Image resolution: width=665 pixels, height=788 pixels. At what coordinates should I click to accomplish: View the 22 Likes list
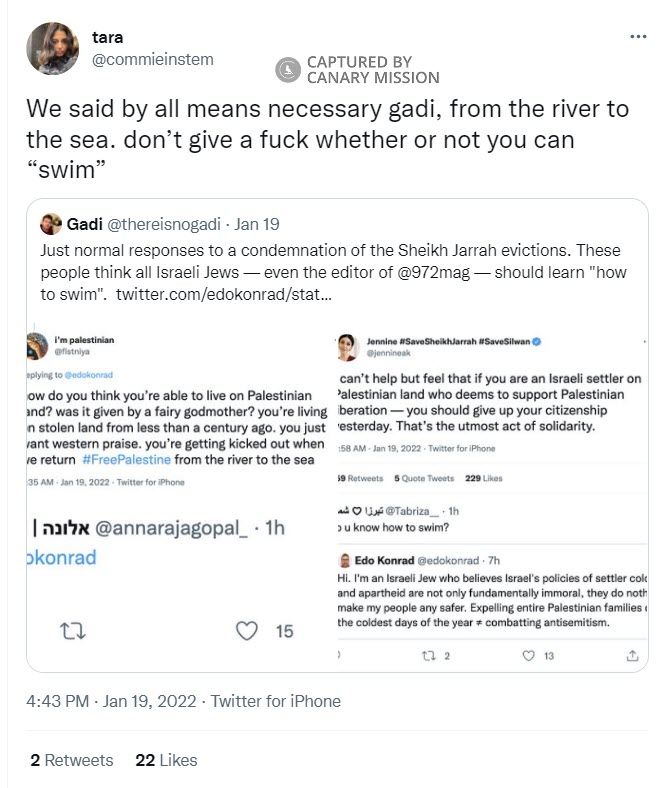click(166, 760)
